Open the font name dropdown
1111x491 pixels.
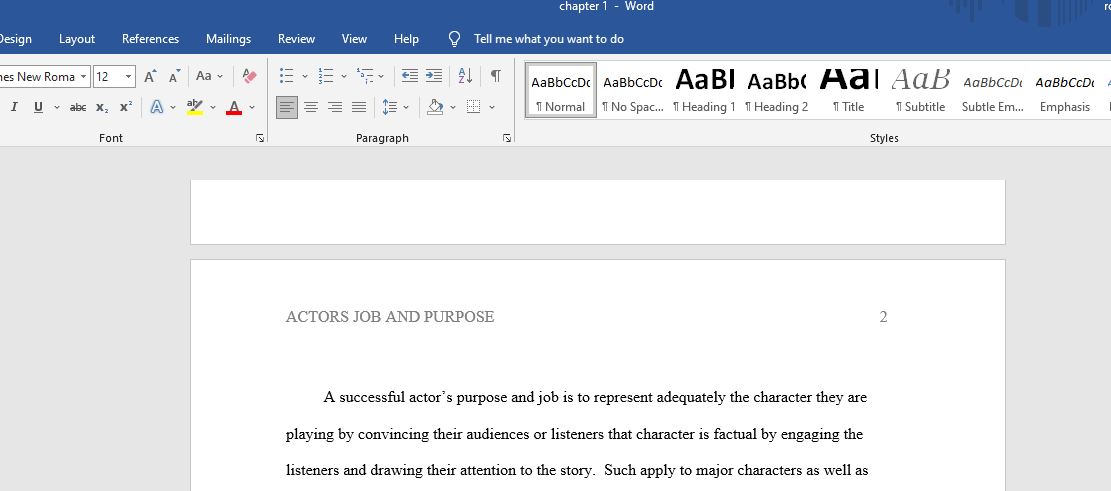pos(84,77)
